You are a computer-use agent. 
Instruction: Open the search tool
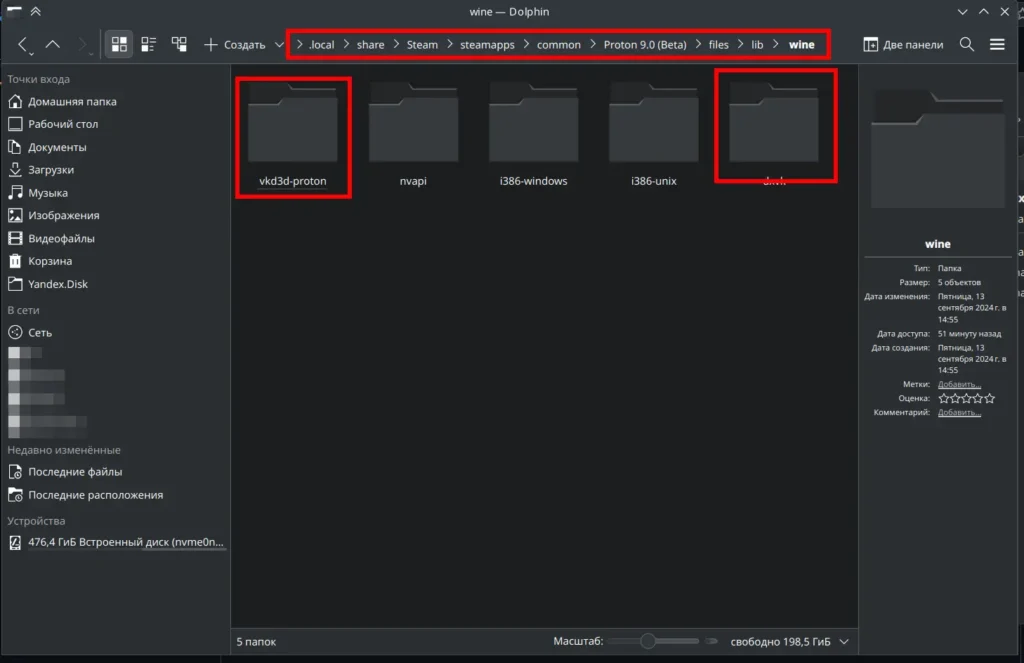tap(967, 44)
